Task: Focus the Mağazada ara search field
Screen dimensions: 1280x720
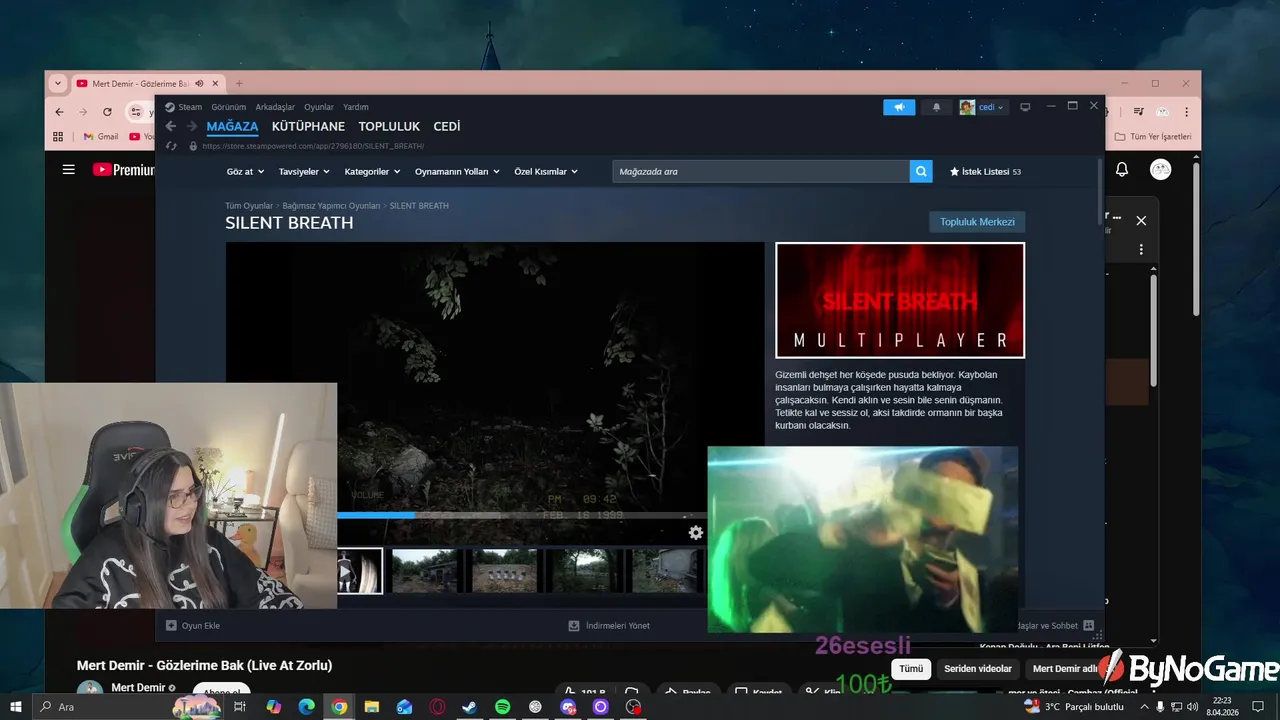Action: pos(761,172)
